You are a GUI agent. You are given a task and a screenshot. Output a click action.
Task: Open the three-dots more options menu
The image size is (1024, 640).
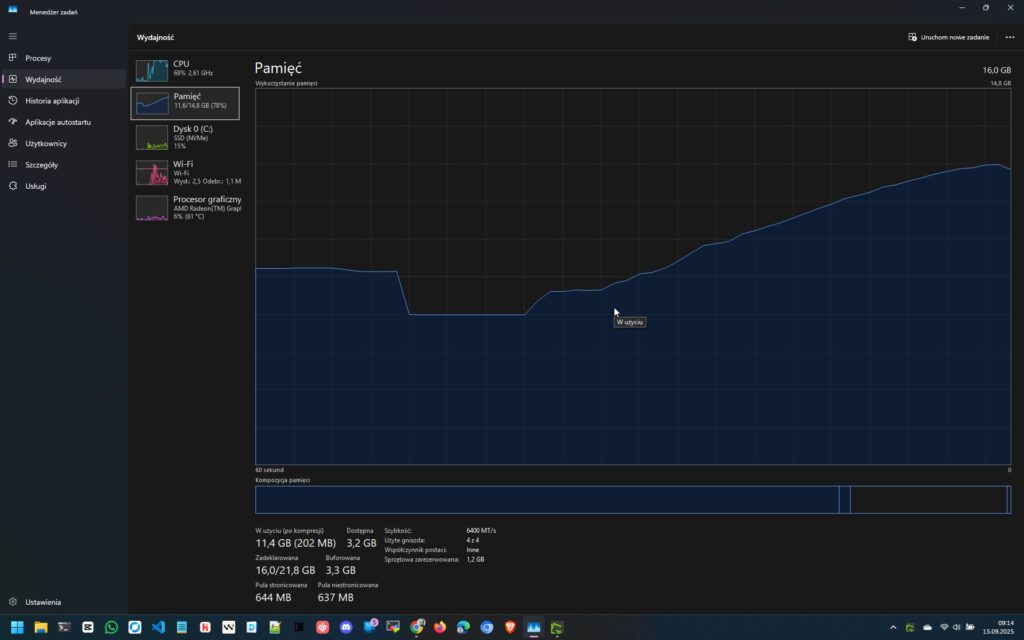tap(1009, 37)
